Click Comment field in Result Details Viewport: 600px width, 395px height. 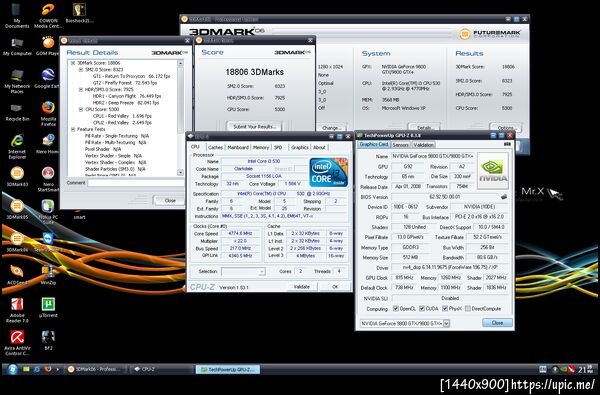136,183
